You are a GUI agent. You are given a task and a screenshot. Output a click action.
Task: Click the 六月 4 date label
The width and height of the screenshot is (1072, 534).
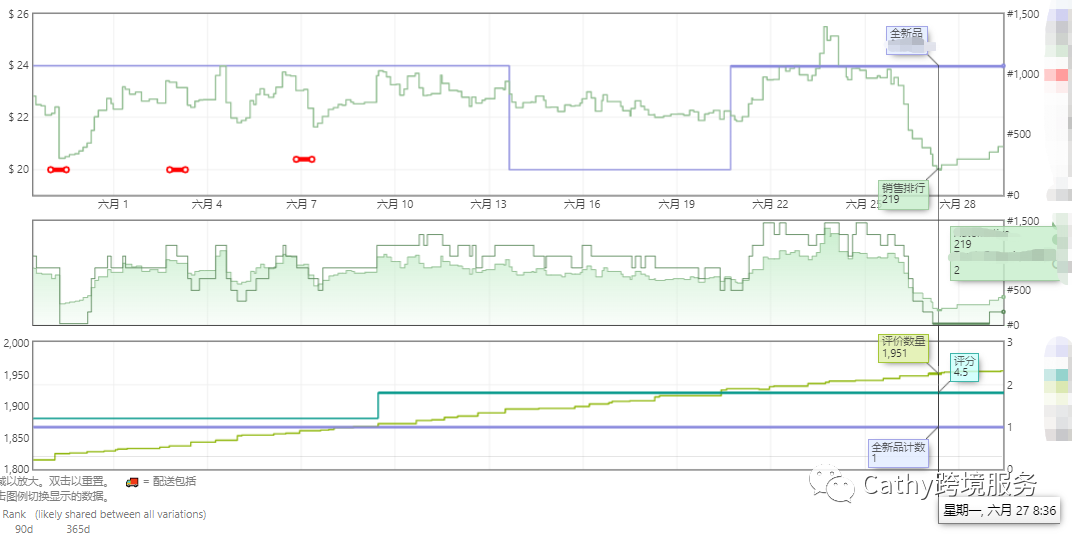[x=207, y=204]
